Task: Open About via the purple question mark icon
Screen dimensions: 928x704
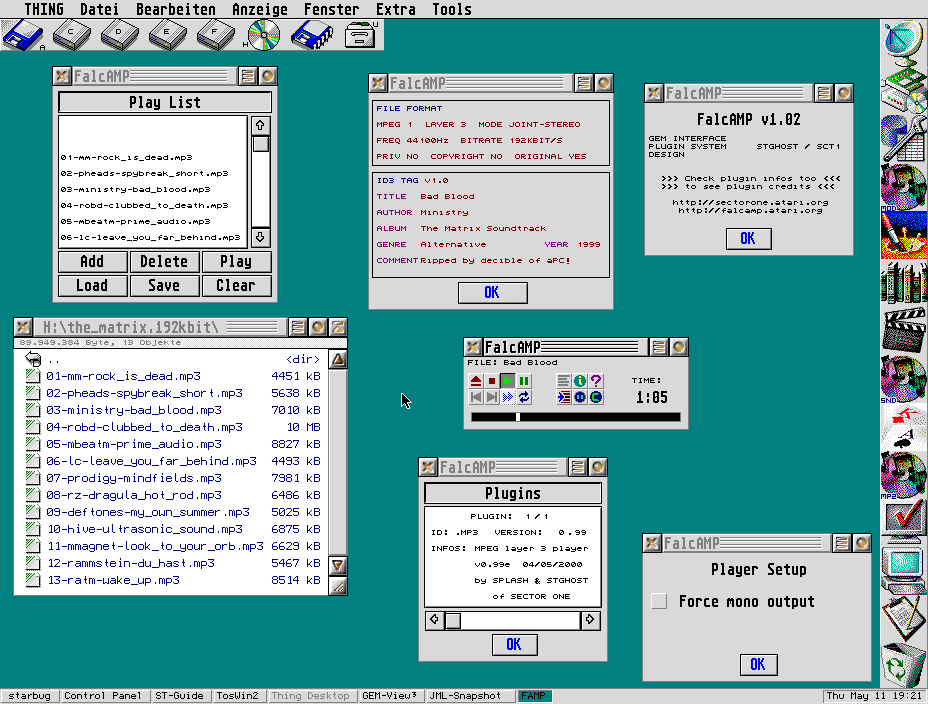Action: point(596,381)
